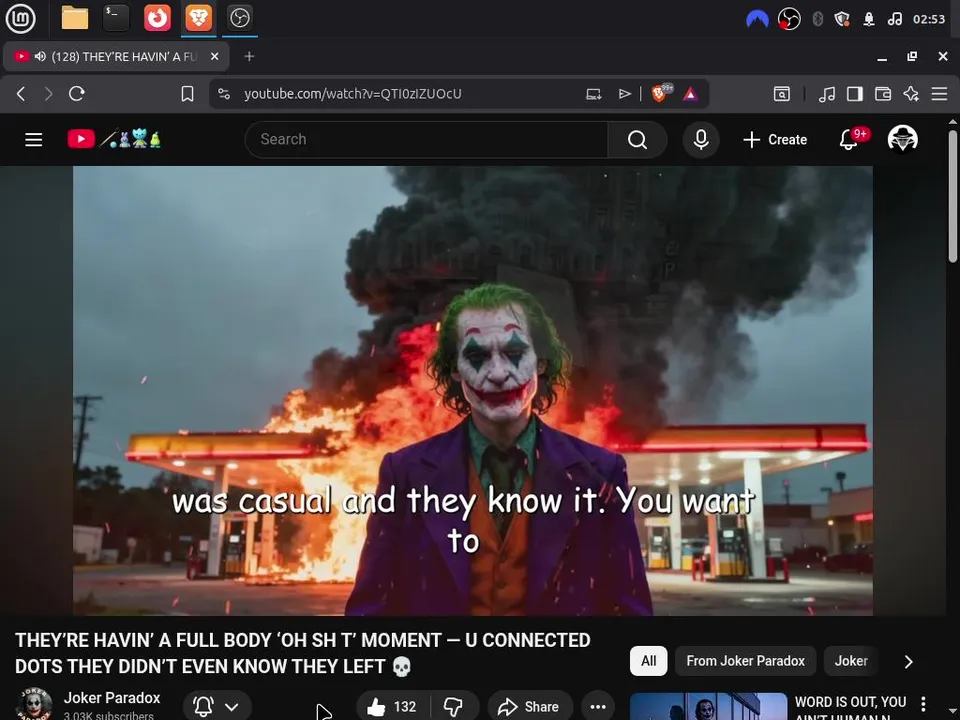960x720 pixels.
Task: Open the blue VPN tray icon
Action: pos(757,19)
